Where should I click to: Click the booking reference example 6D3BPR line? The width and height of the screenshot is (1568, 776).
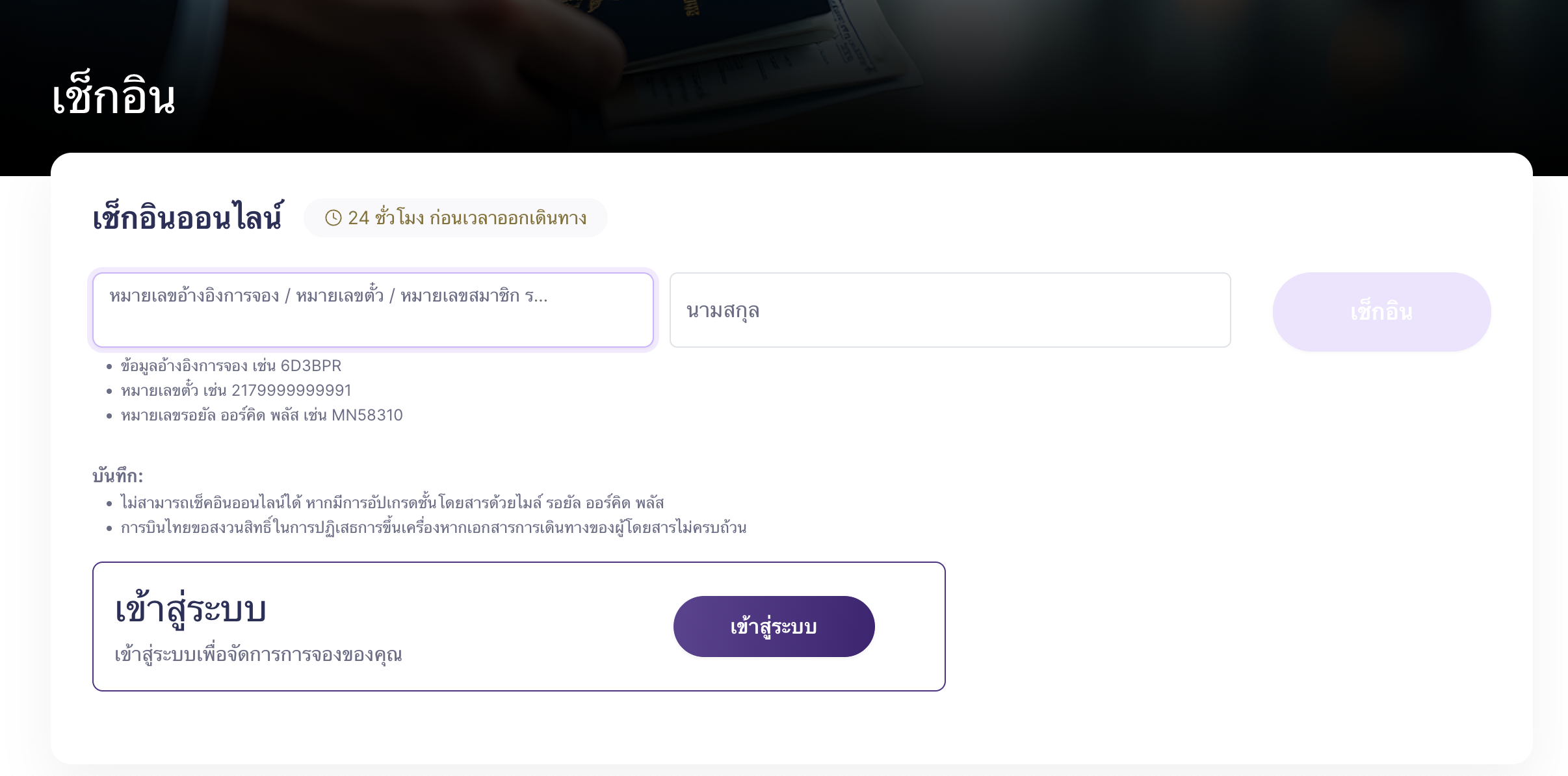pyautogui.click(x=231, y=366)
